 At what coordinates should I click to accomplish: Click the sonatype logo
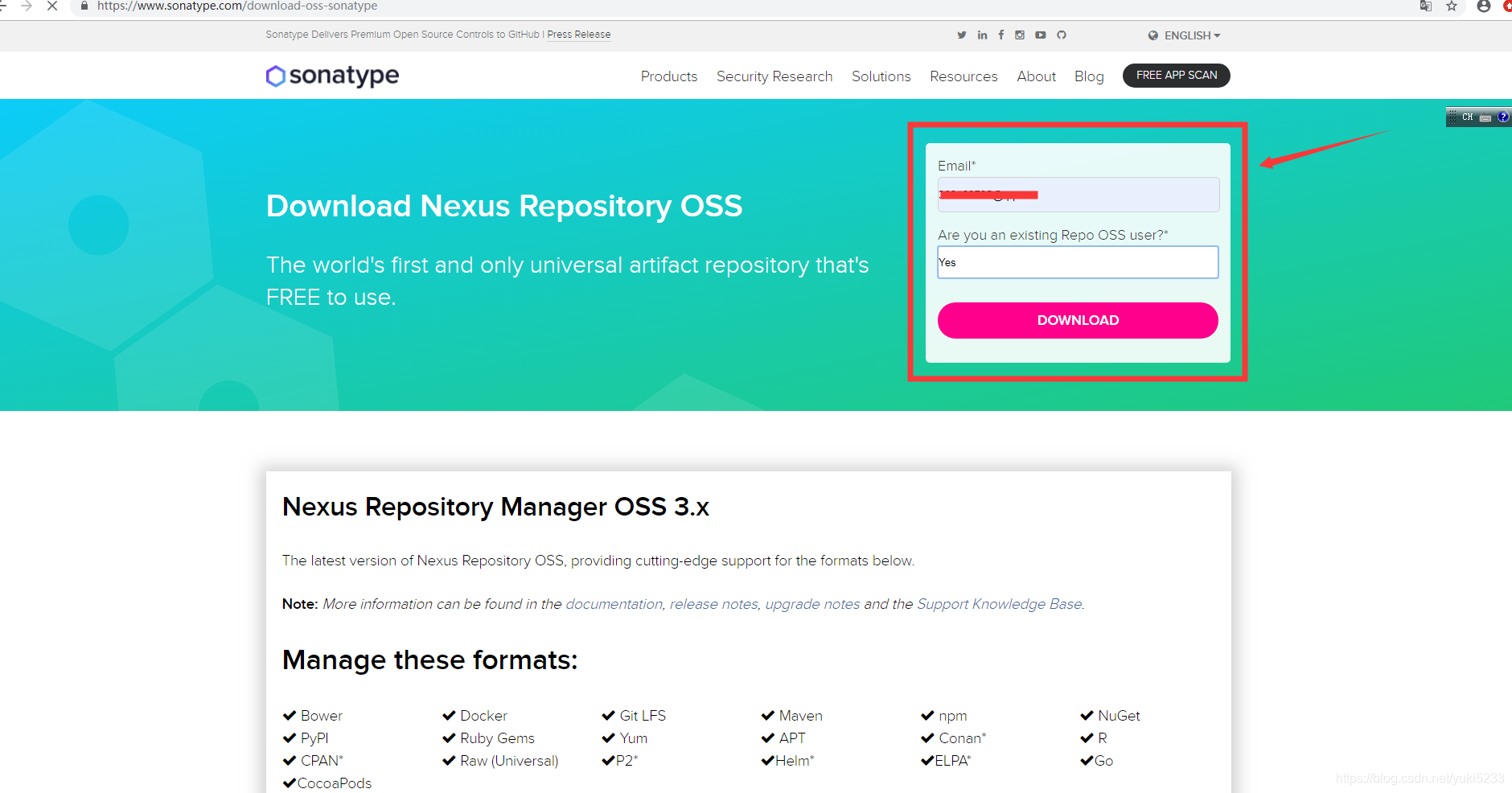(332, 76)
